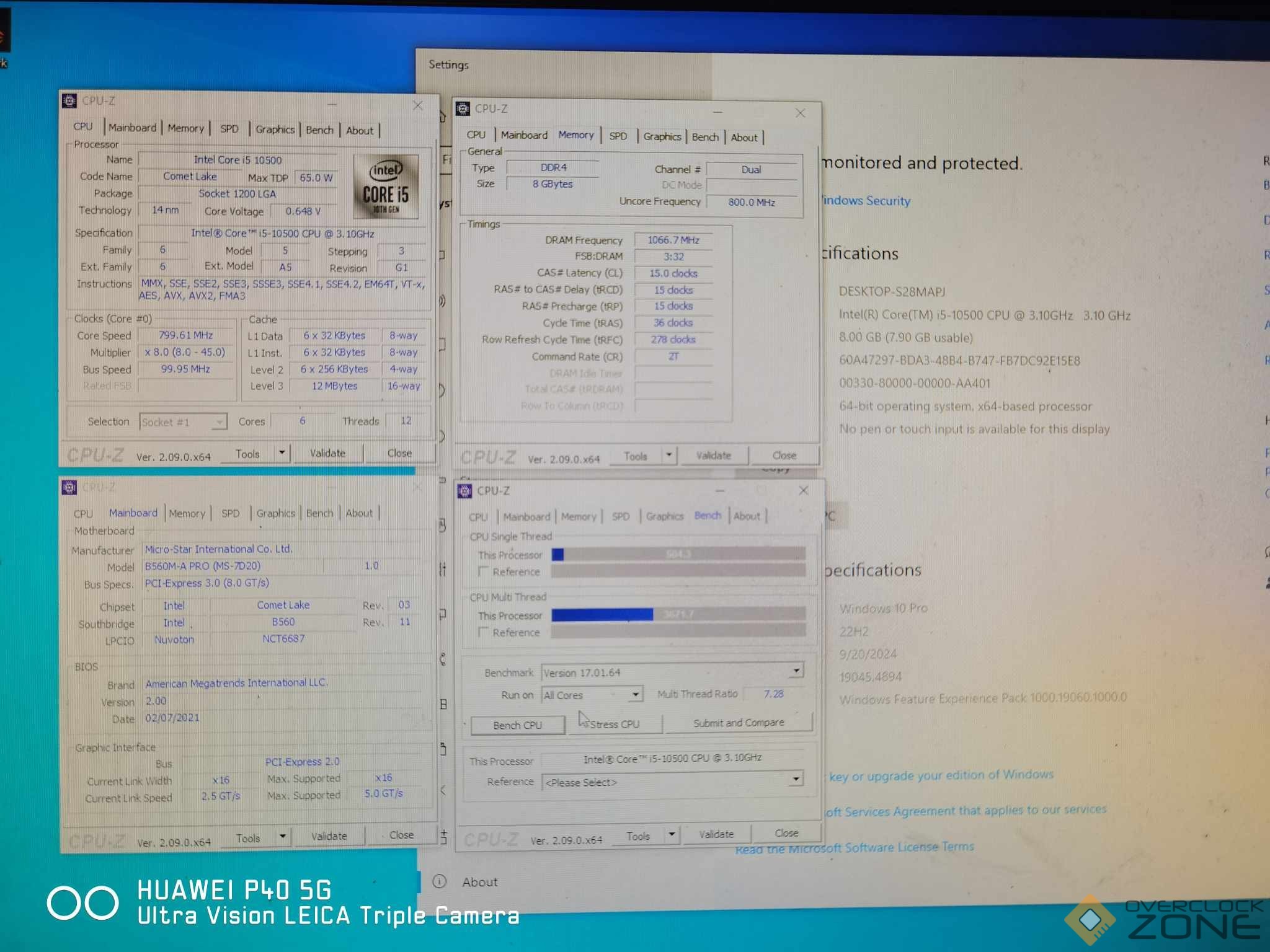Switch to SPD tab in Memory window

pos(618,136)
